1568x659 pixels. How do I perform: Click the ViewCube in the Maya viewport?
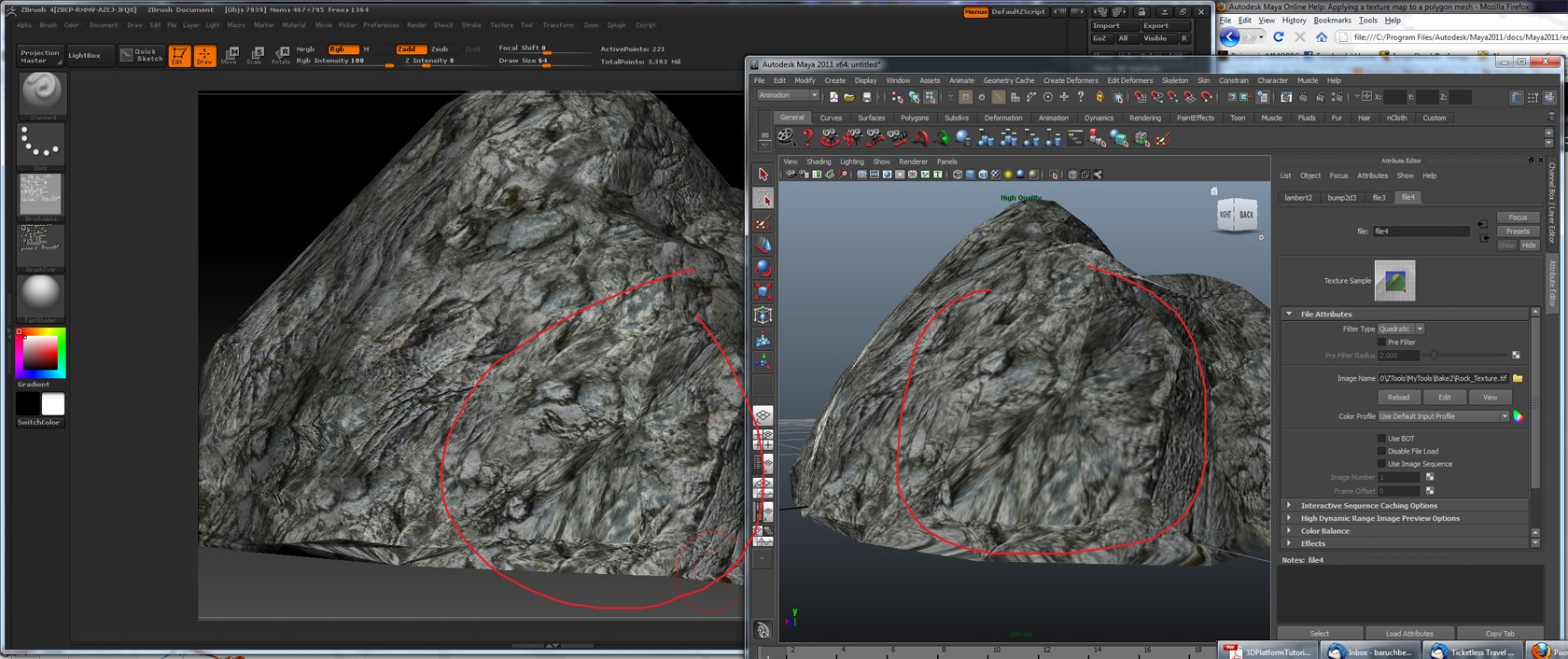click(x=1237, y=215)
